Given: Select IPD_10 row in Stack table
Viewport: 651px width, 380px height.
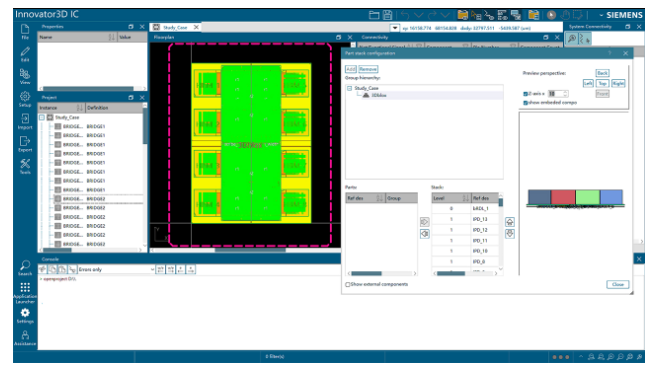Looking at the screenshot, I should [x=465, y=251].
